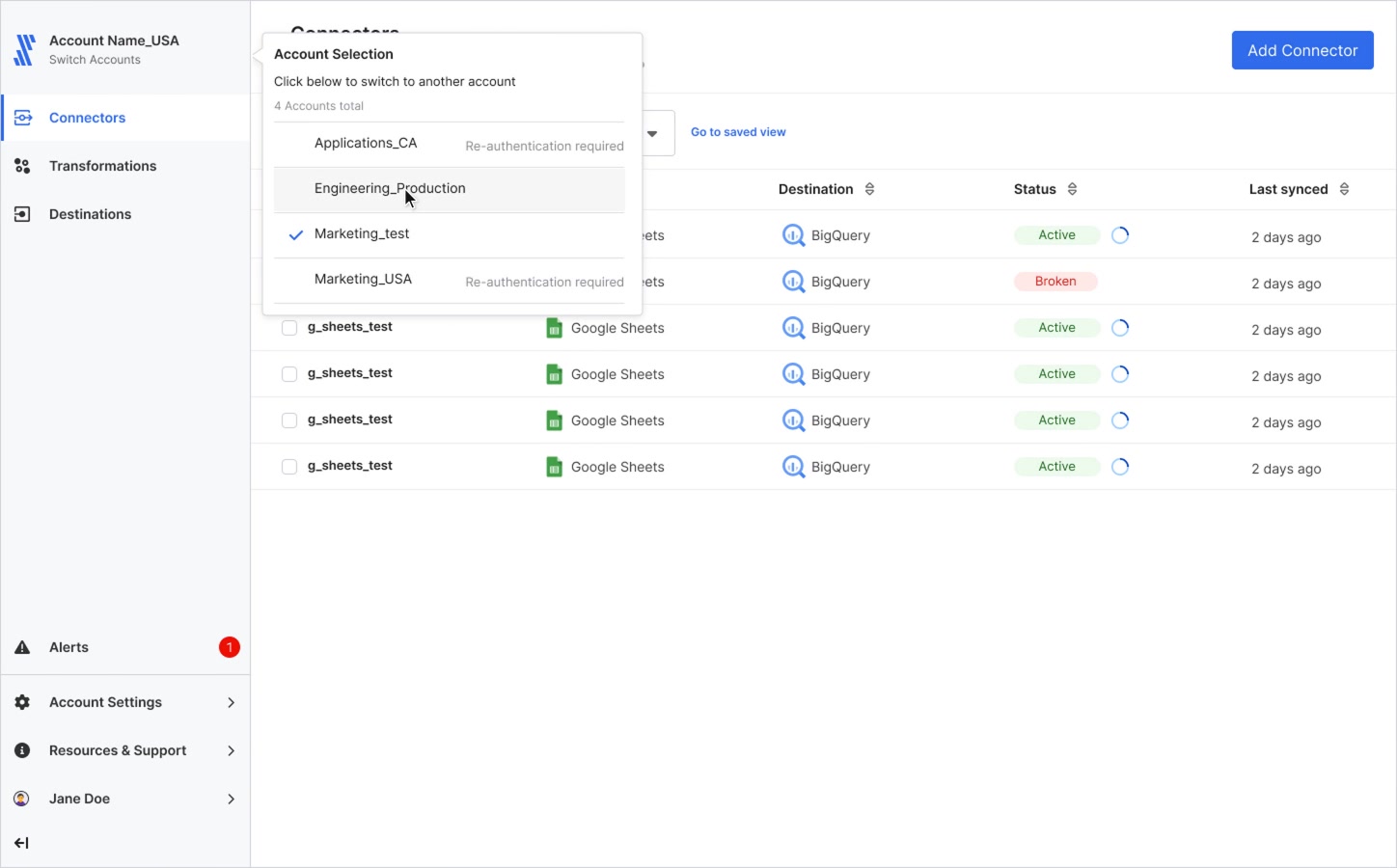
Task: Click the Broken status badge
Action: tap(1055, 282)
